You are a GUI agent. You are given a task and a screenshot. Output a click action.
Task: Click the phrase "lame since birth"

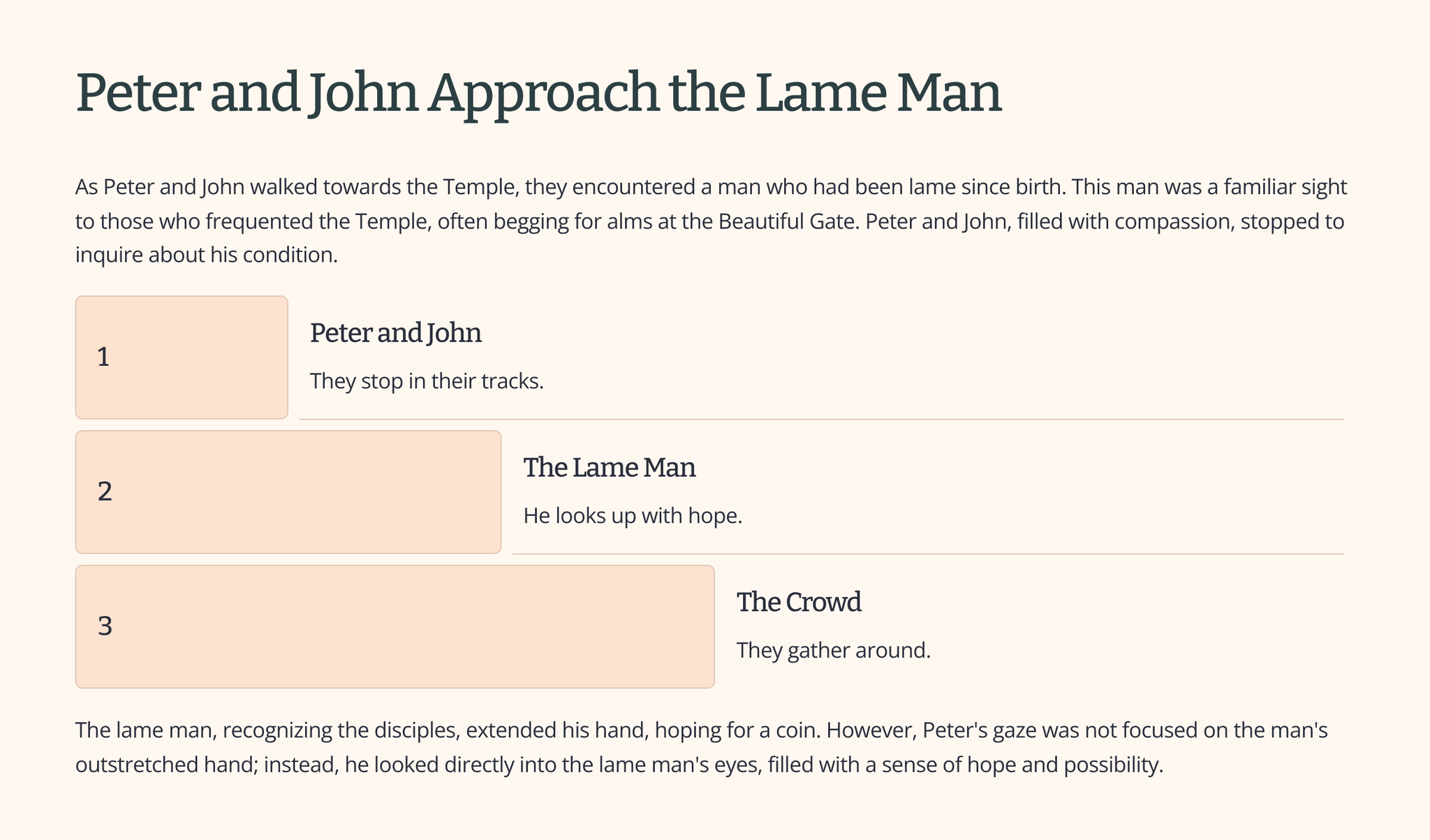[x=986, y=187]
